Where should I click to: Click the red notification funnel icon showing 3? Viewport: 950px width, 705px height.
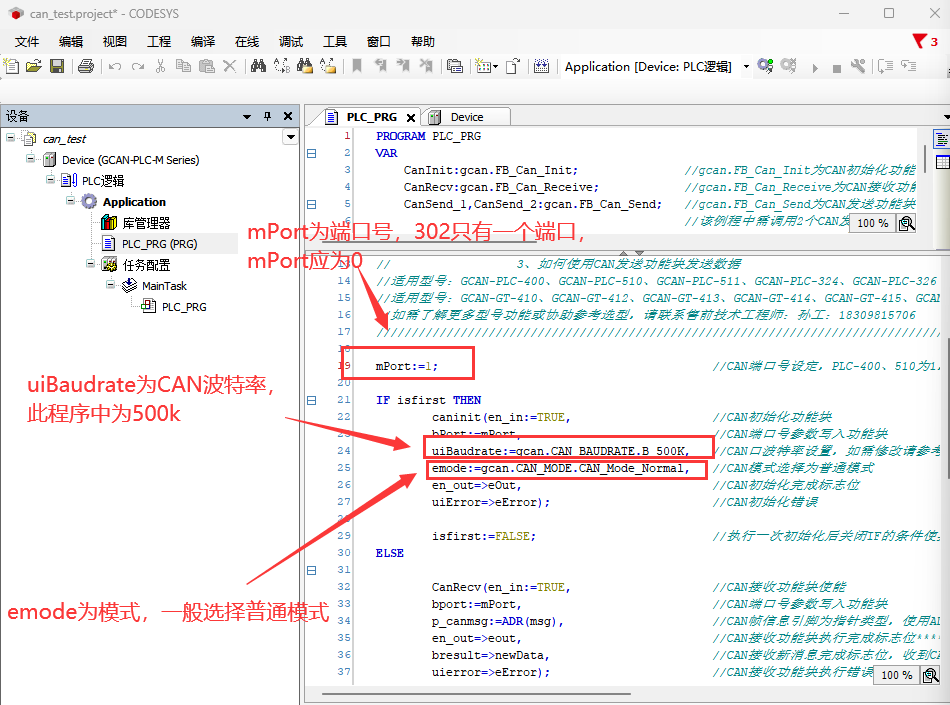click(x=926, y=41)
